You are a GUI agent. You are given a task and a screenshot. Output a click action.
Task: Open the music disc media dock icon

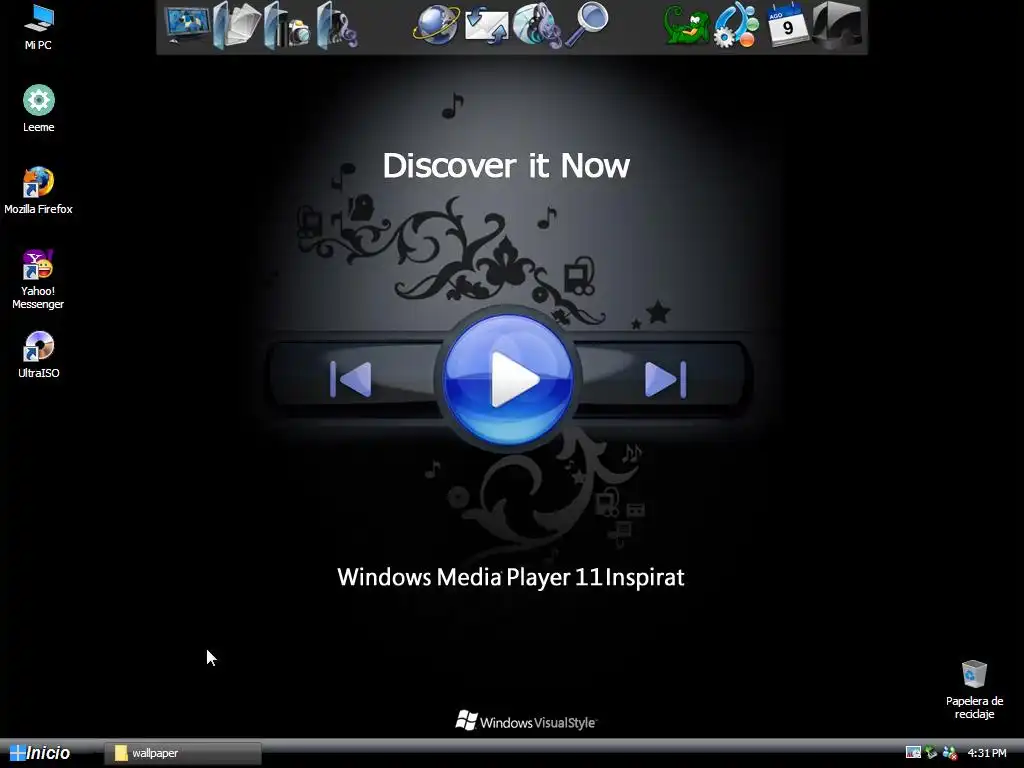[x=537, y=26]
